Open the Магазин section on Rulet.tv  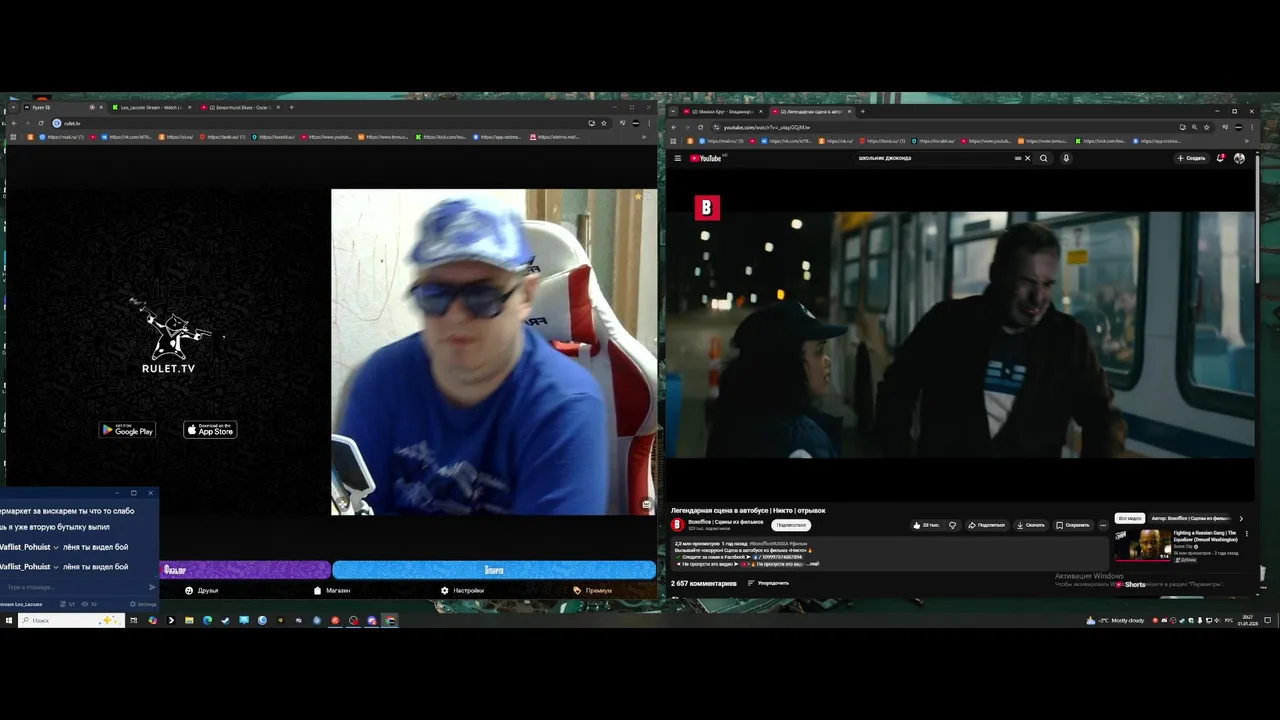(x=332, y=591)
